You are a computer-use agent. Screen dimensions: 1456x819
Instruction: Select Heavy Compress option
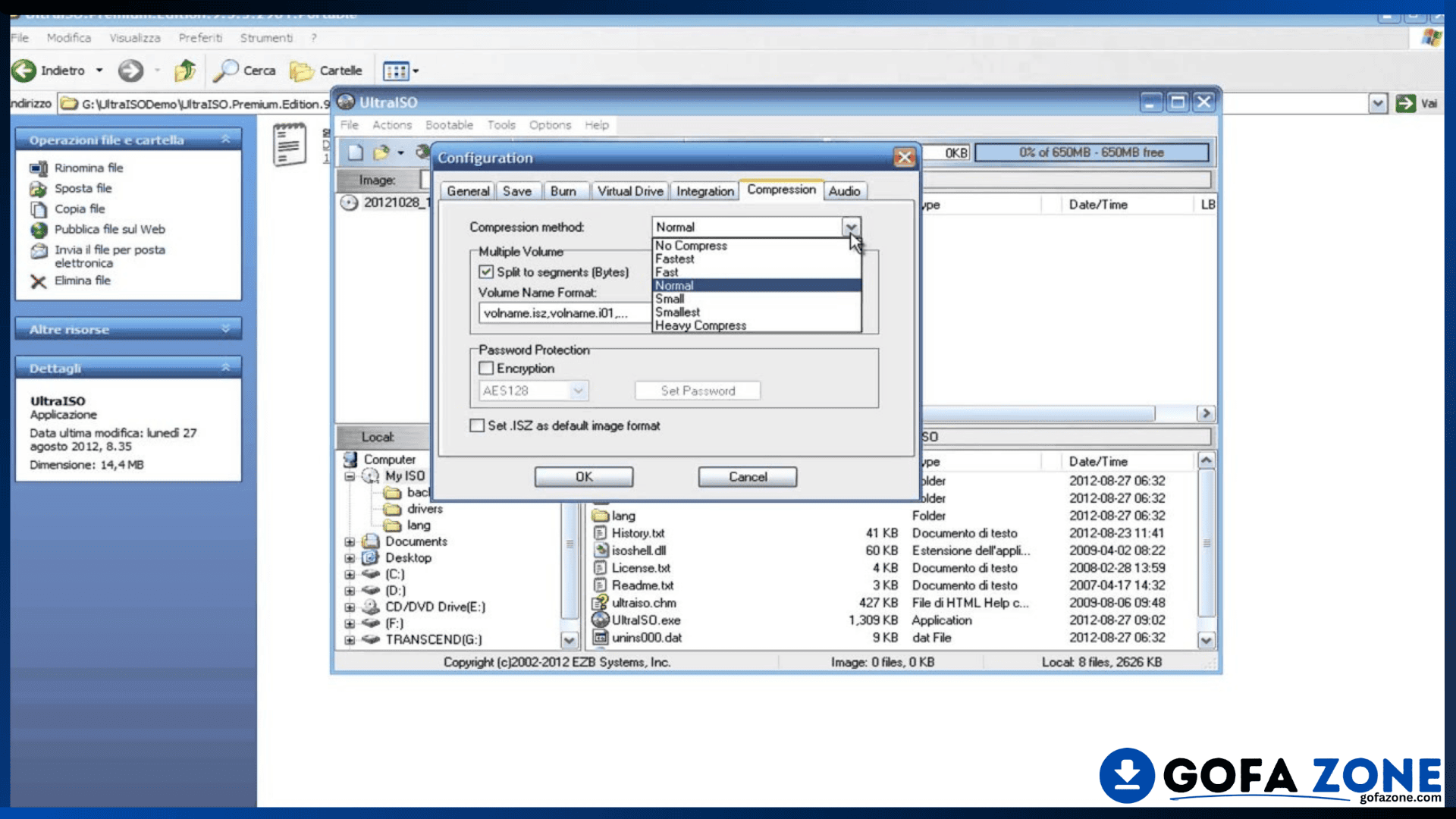(757, 325)
